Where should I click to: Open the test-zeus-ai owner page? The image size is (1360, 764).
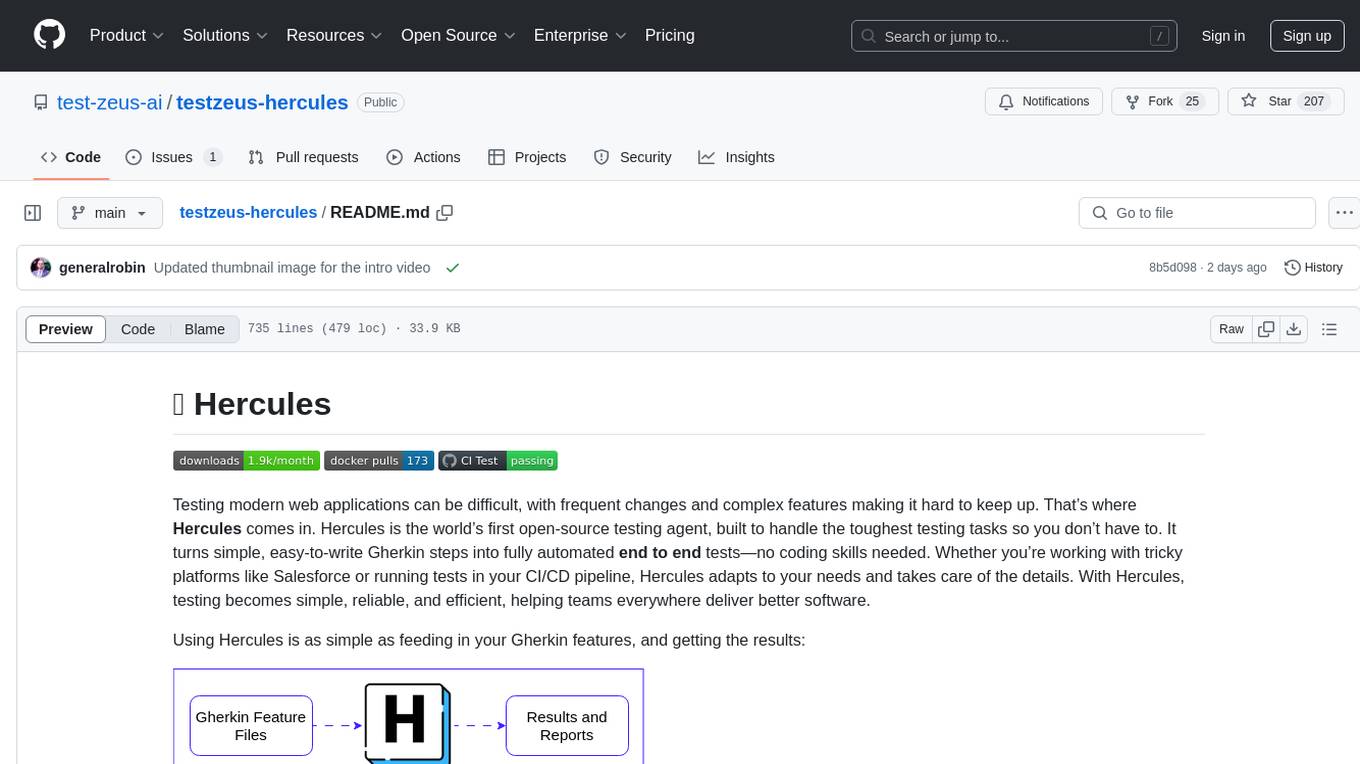click(110, 102)
